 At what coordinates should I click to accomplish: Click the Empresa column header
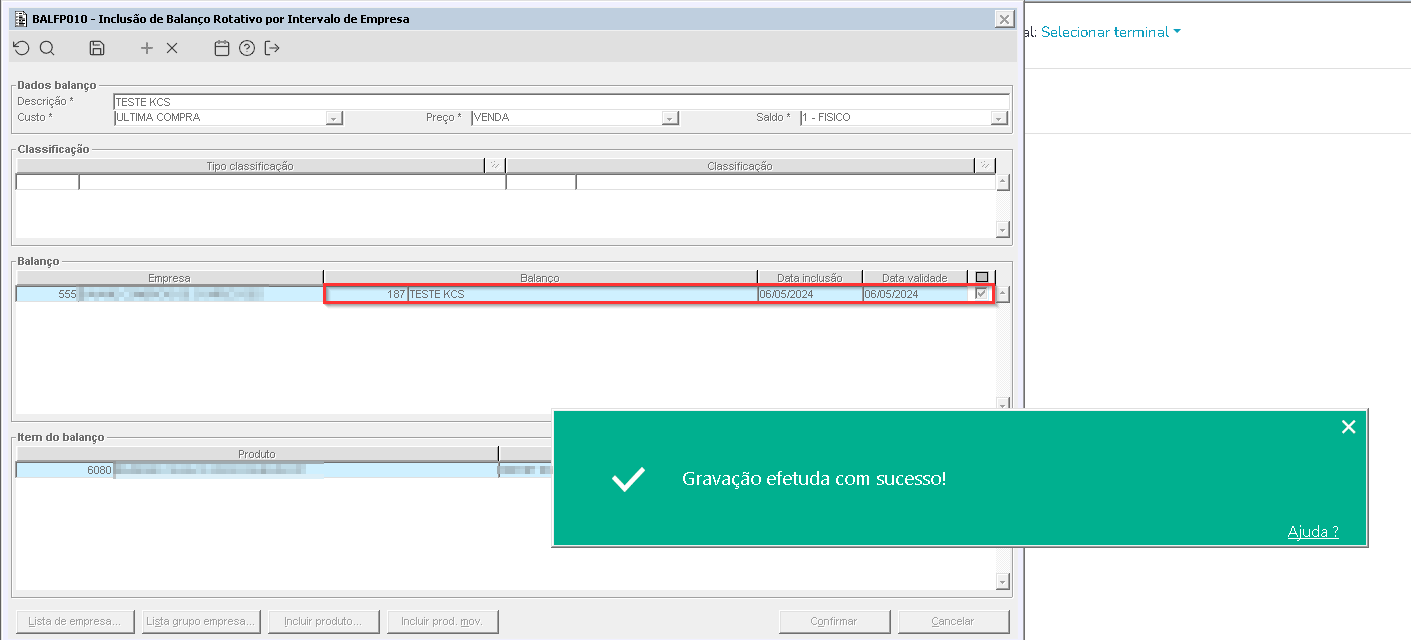click(x=169, y=278)
